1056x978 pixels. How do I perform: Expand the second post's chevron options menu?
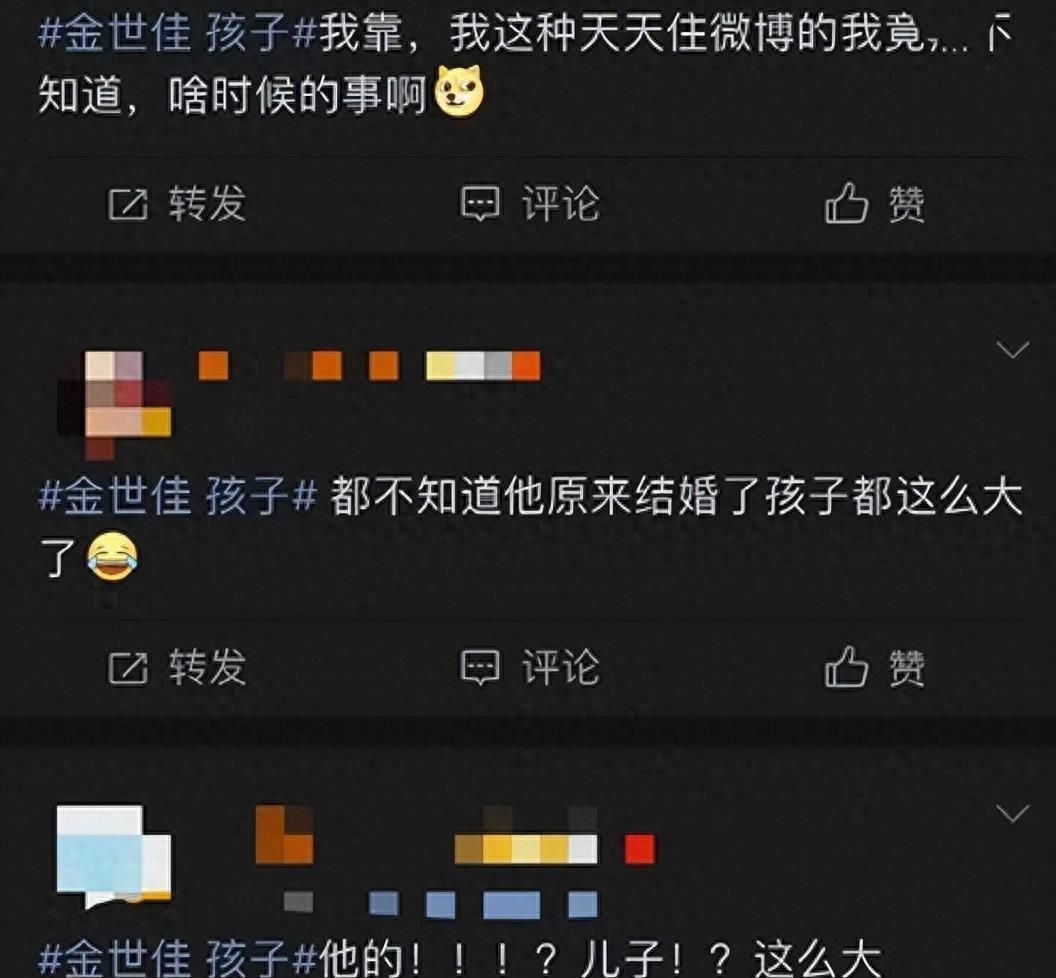click(x=1012, y=350)
